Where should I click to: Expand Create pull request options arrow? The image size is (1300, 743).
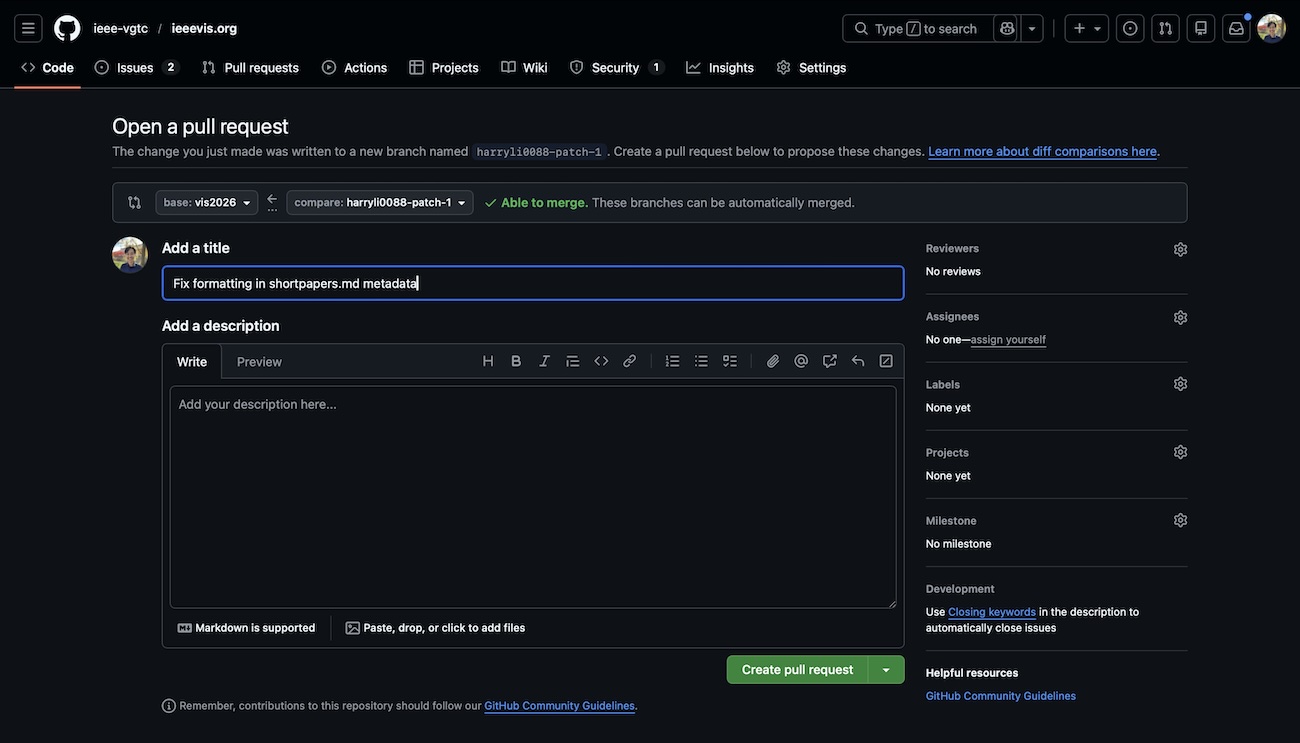886,670
